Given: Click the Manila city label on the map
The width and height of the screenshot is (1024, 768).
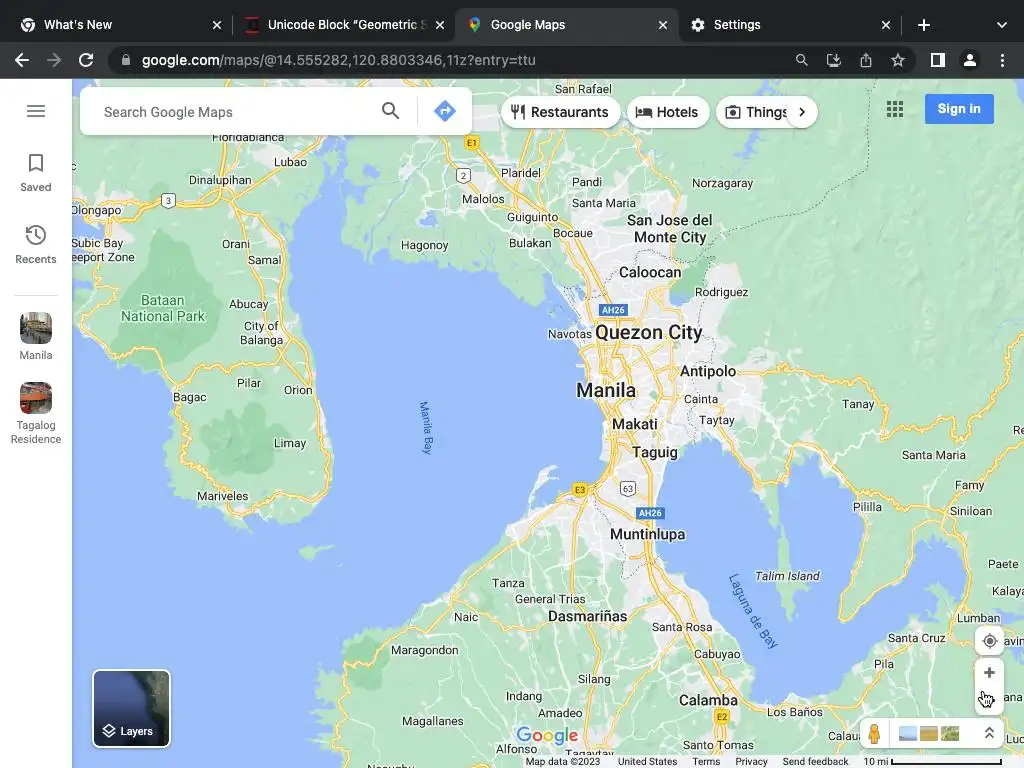Looking at the screenshot, I should 606,391.
